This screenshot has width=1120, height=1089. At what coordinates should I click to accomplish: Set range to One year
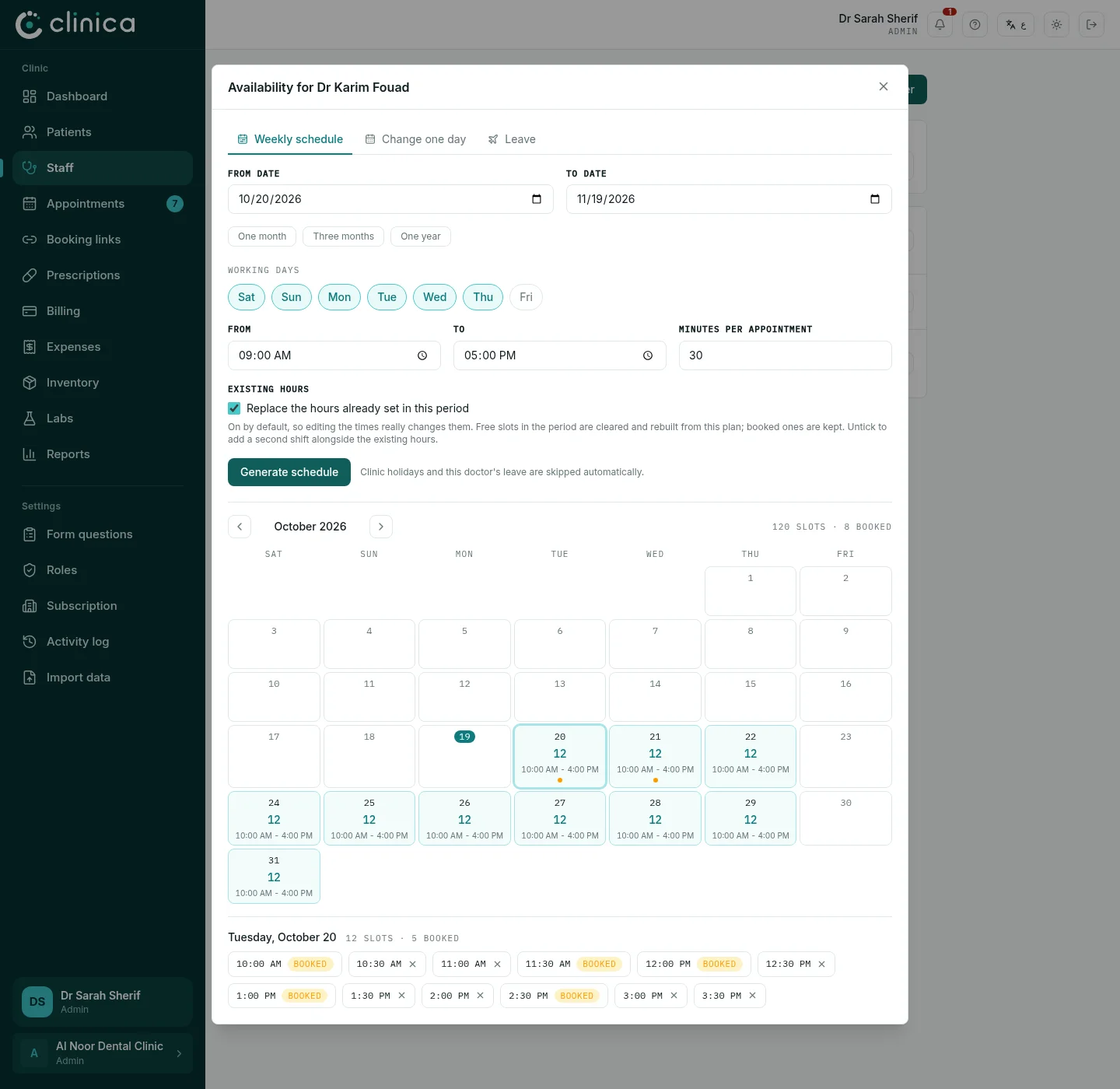click(x=421, y=236)
